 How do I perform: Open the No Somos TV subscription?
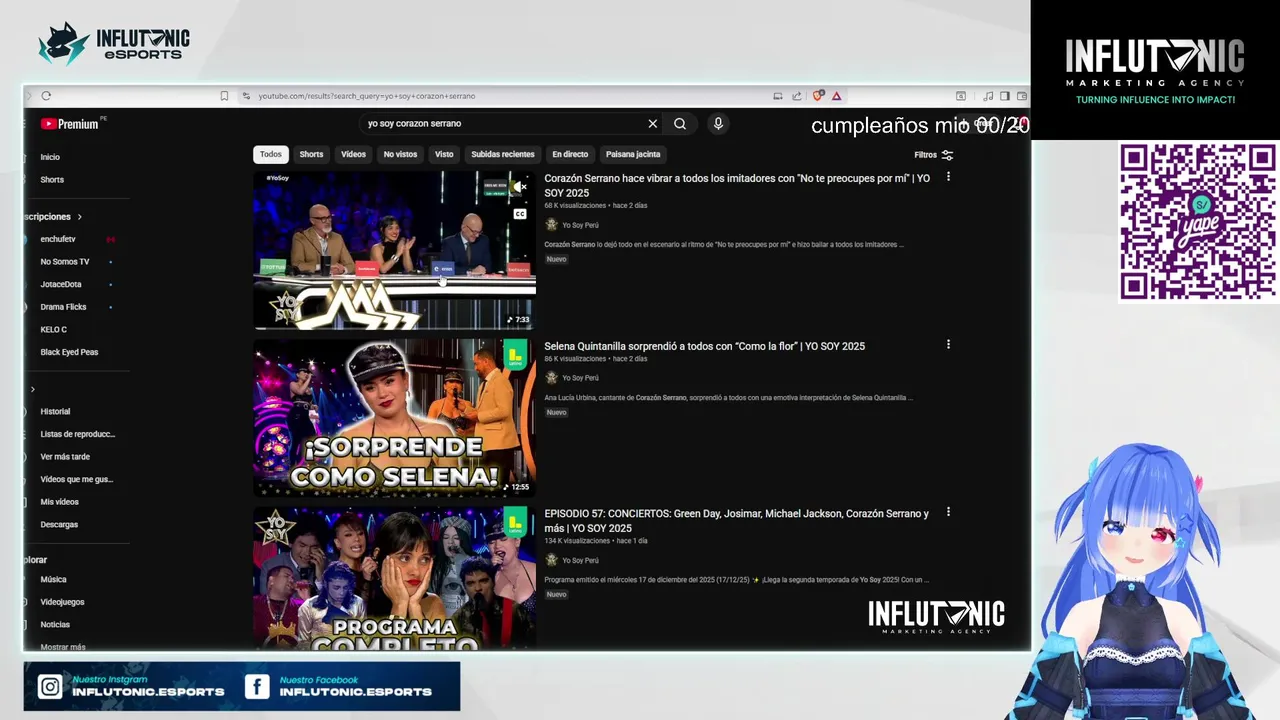click(x=65, y=262)
